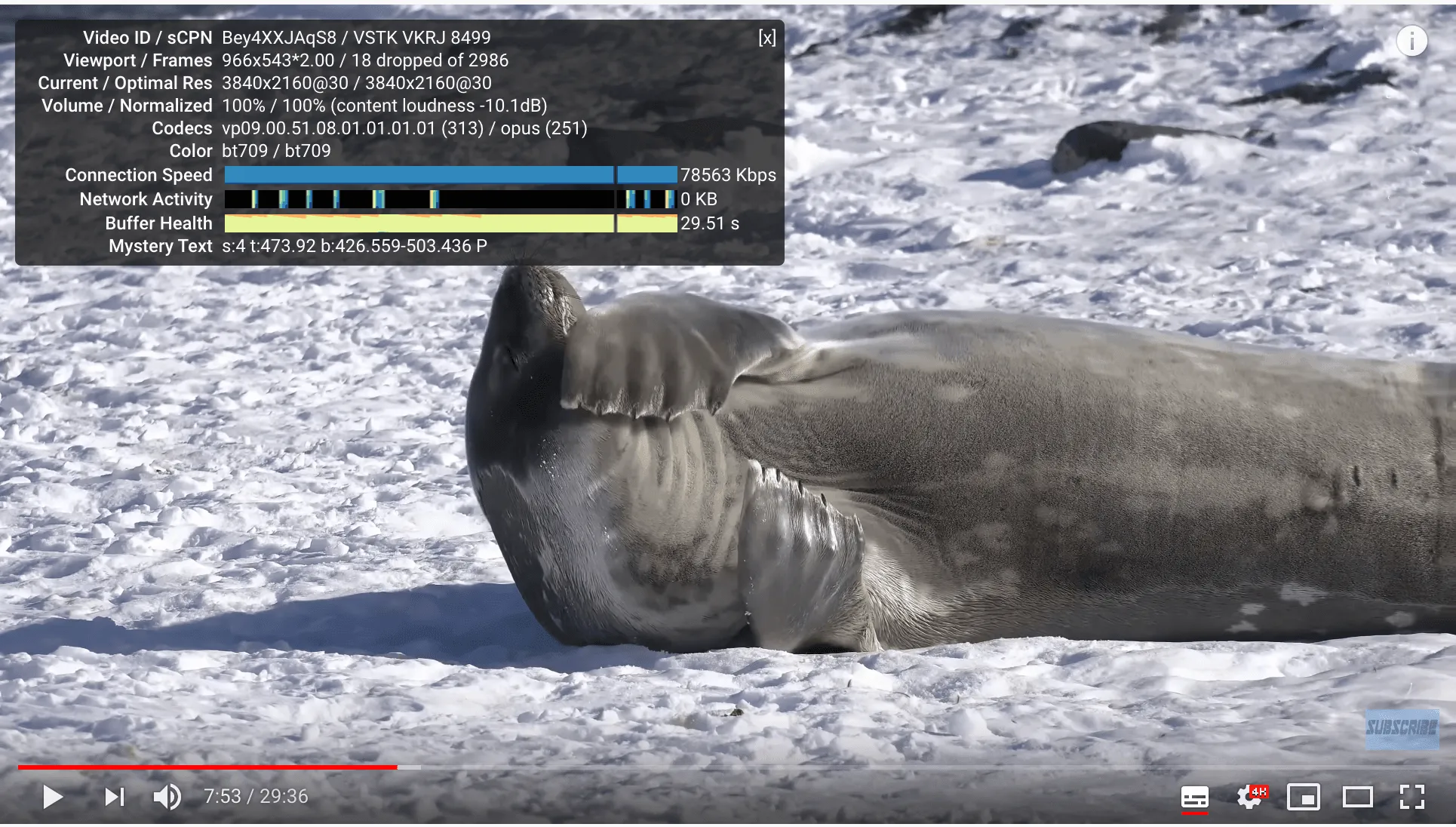Click the Mystery Text value

[x=355, y=246]
